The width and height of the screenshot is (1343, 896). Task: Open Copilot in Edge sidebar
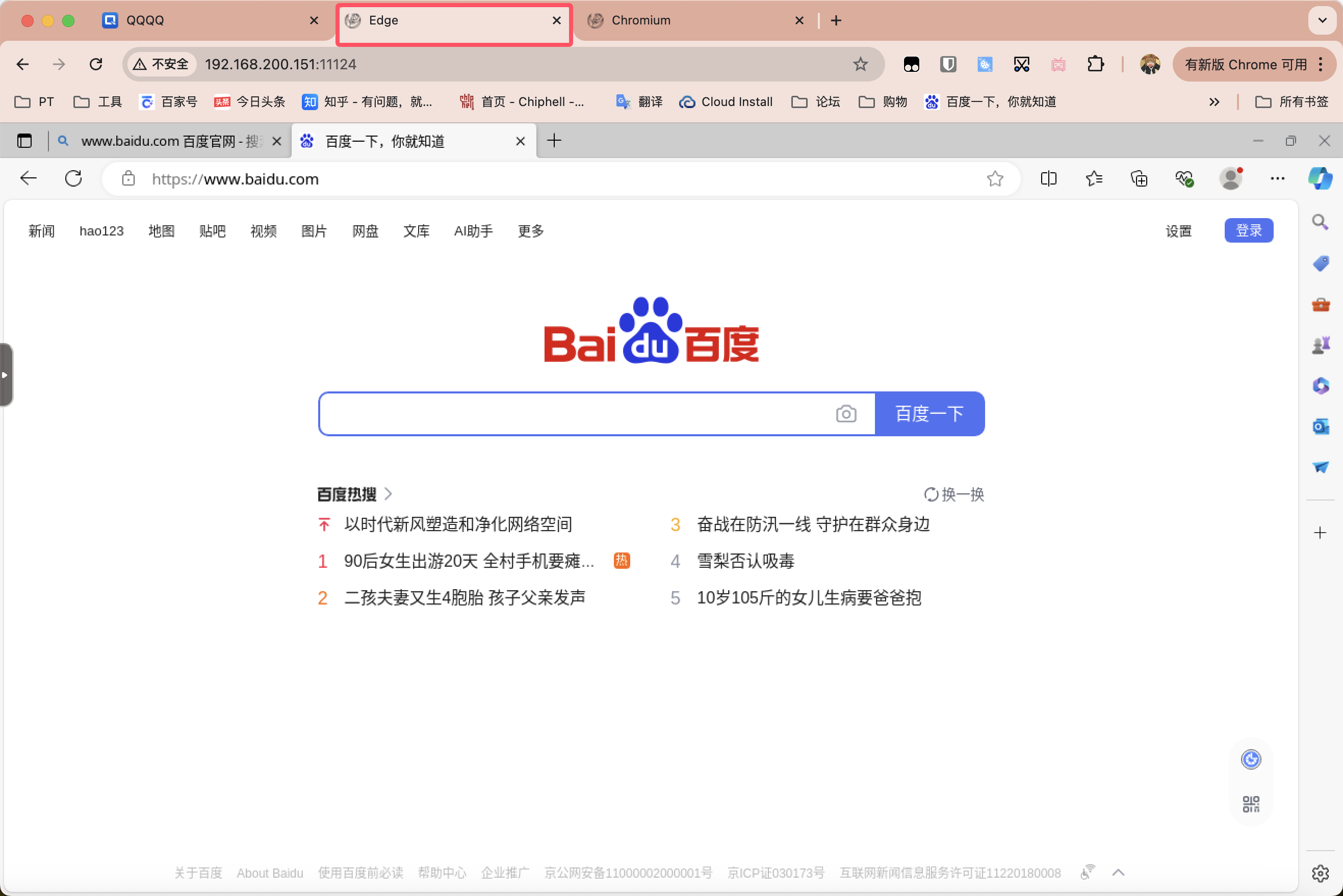pyautogui.click(x=1320, y=178)
